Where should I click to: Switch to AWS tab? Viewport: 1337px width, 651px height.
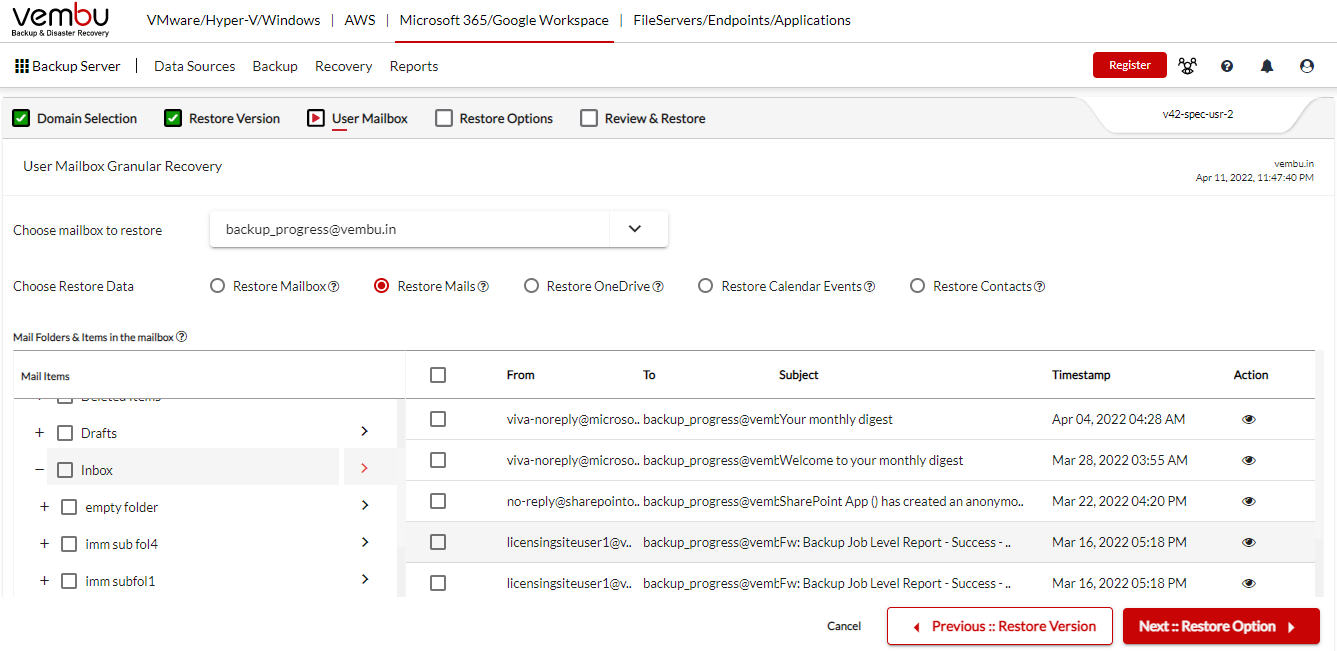(x=360, y=20)
